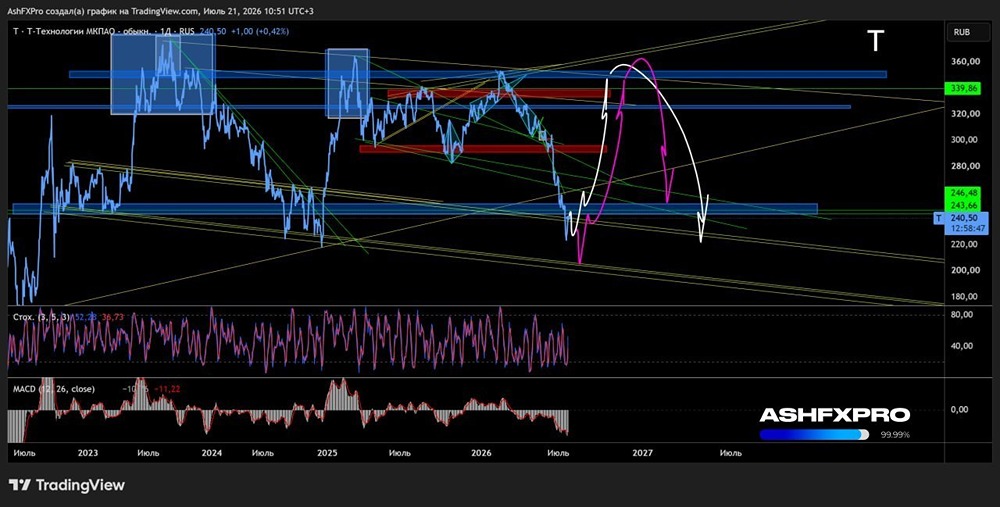Select the upper red resistance zone rectangle
This screenshot has width=1000, height=507.
499,94
